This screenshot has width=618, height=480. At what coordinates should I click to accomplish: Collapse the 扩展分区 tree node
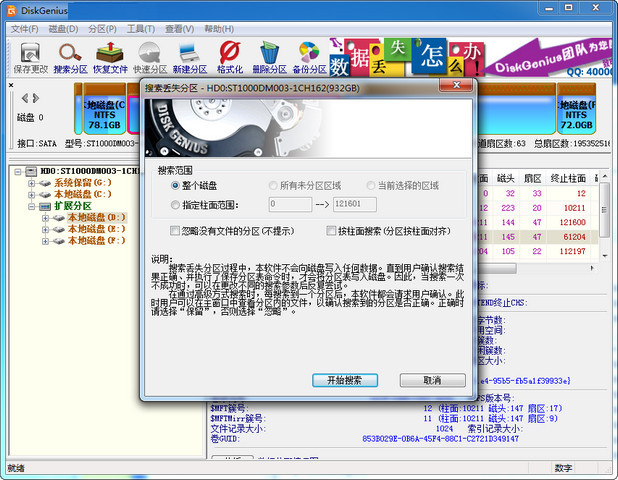[x=31, y=206]
